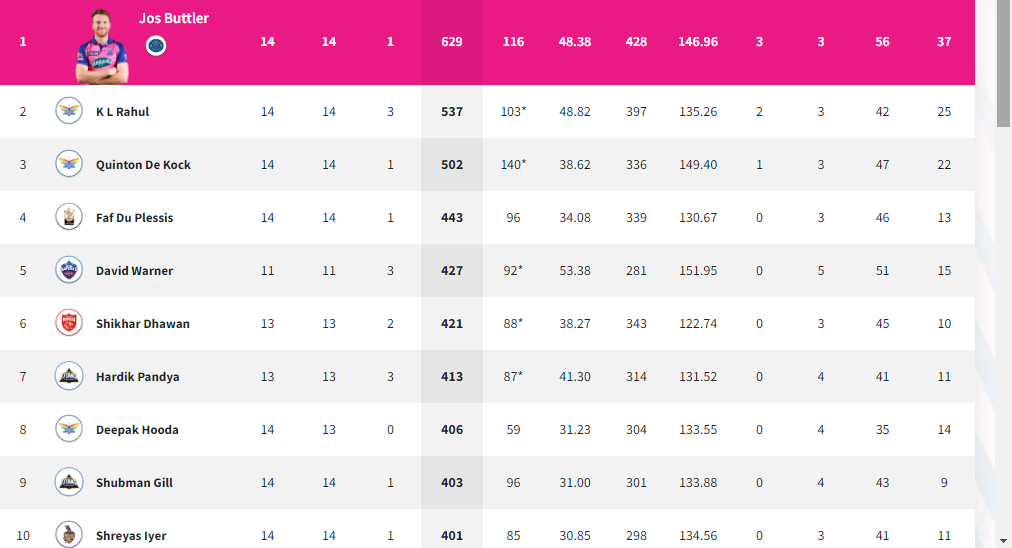Click Shikhar Dhawan's Punjab Kings logo

tap(69, 323)
